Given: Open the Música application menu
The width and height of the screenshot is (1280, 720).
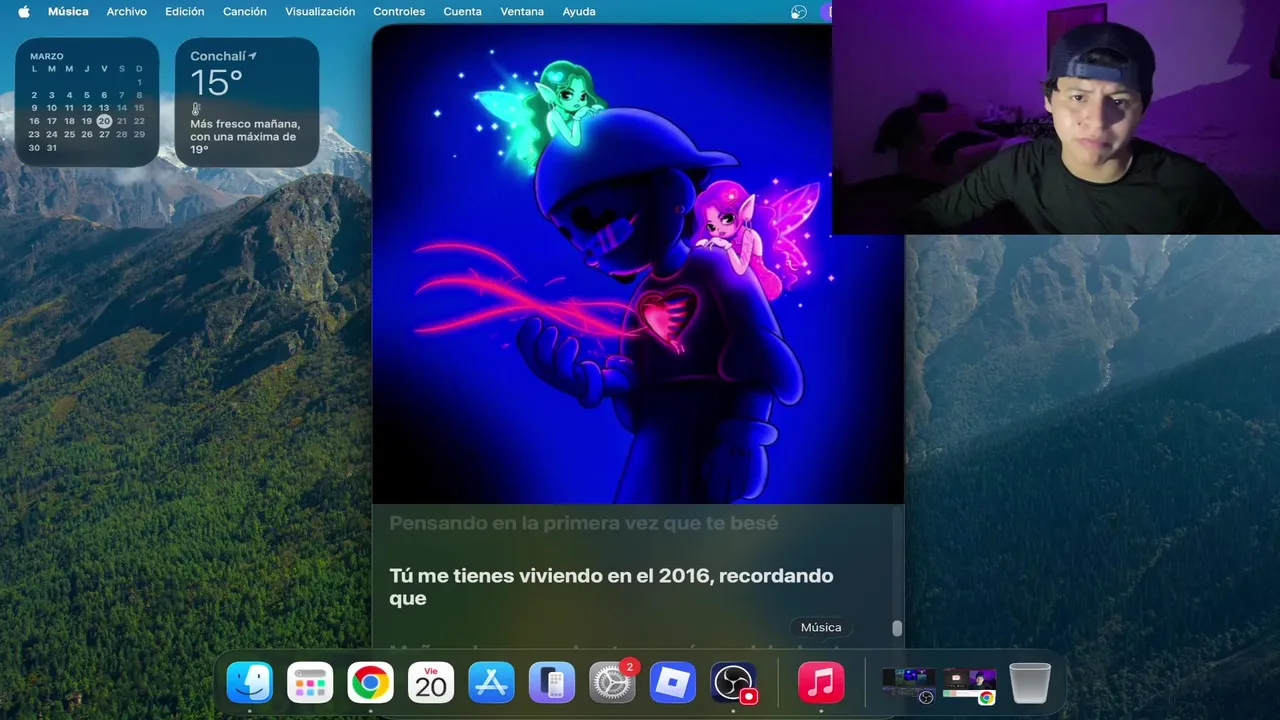Looking at the screenshot, I should [68, 12].
